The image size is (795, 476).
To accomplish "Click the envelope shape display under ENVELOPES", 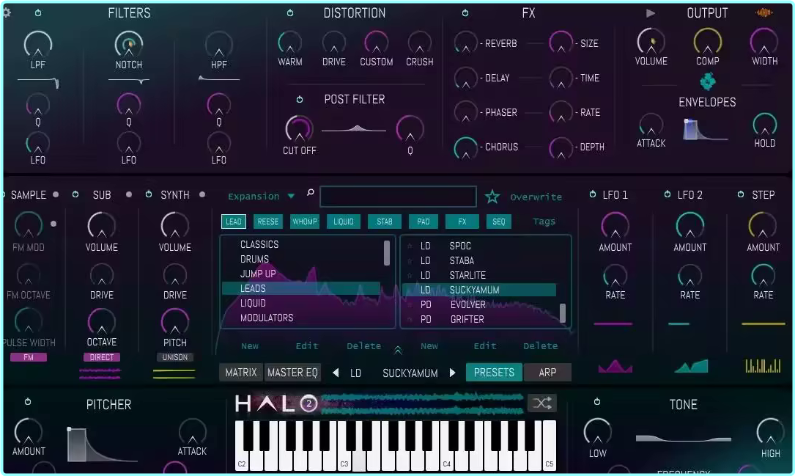I will (705, 129).
